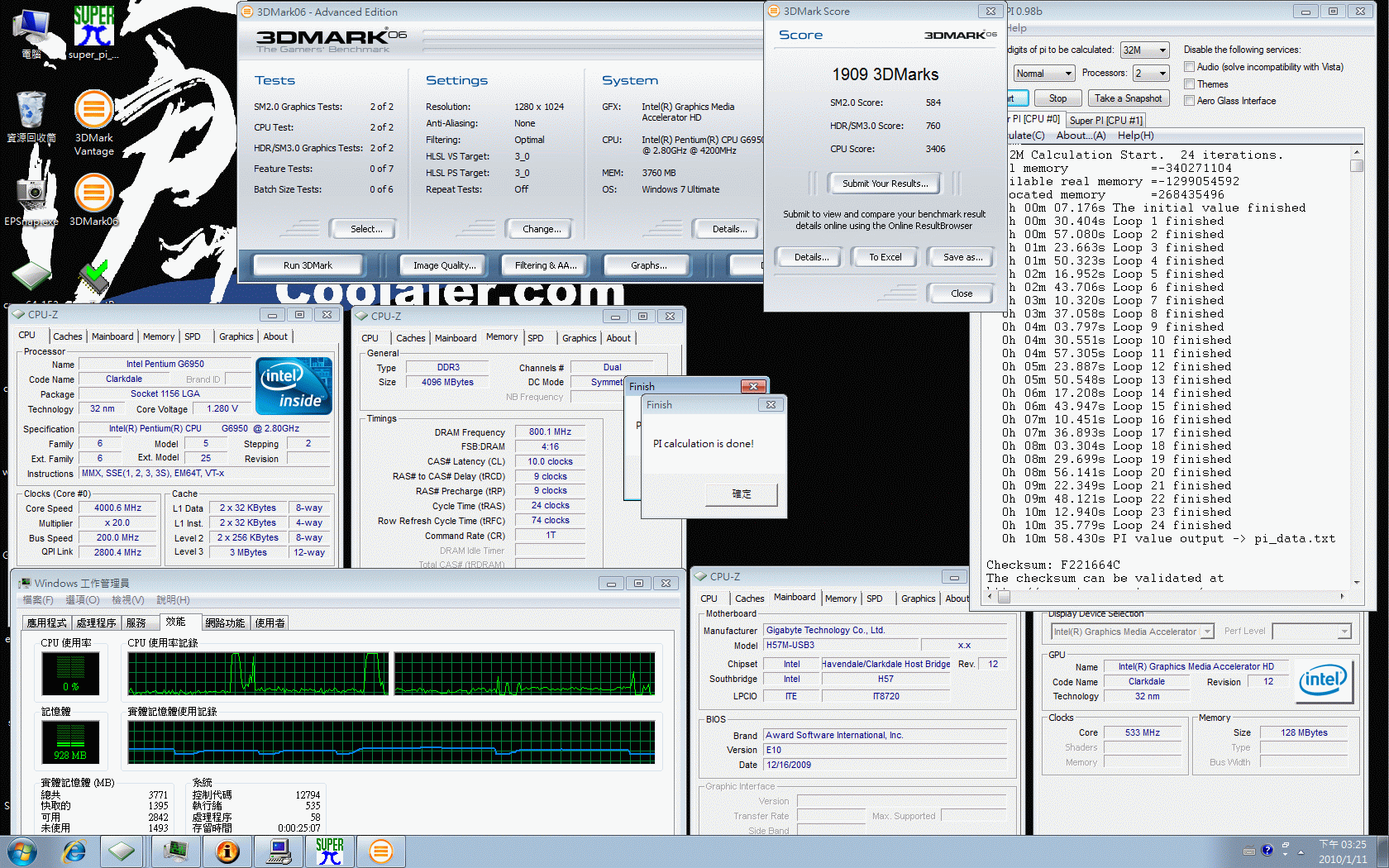This screenshot has width=1389, height=868.
Task: Switch to Caches tab in CPU-Z CPU window
Action: 68,336
